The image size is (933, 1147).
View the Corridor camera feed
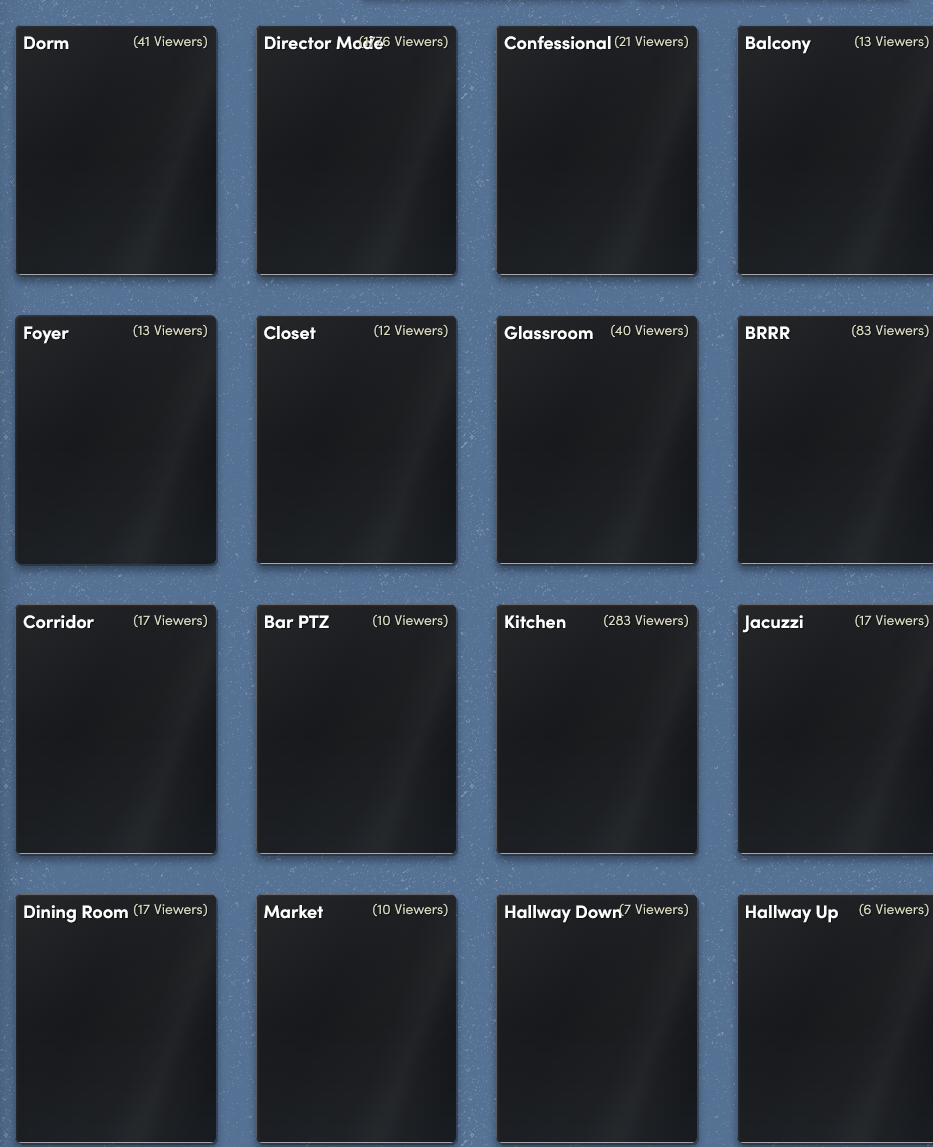[x=116, y=729]
